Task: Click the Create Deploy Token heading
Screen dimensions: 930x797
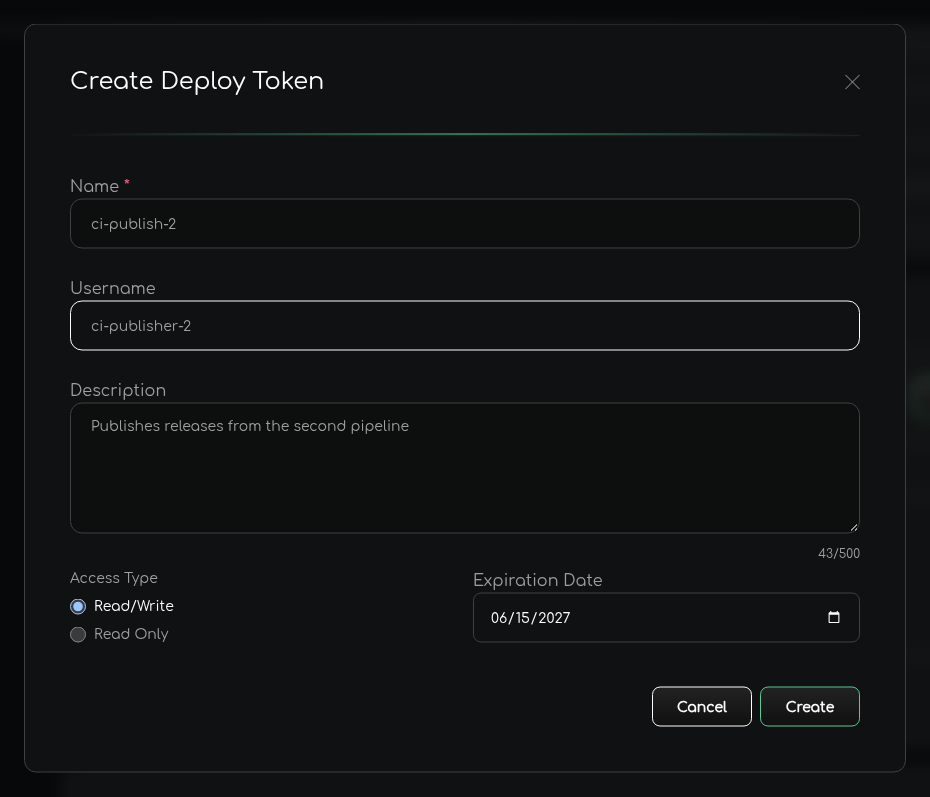Action: [197, 81]
